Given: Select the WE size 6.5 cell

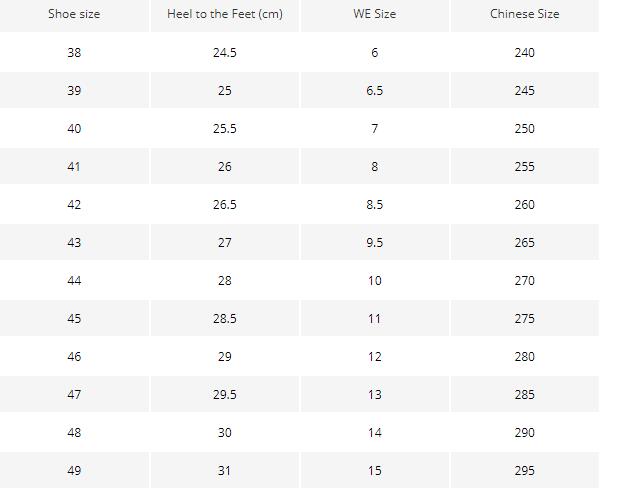Looking at the screenshot, I should pos(375,90).
